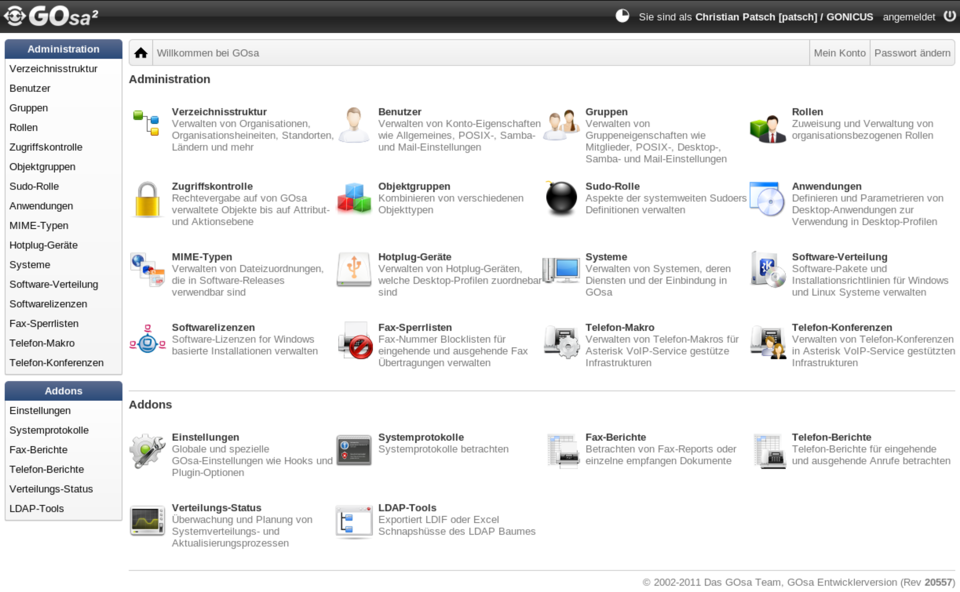Open the Einstellungen gear and wrench icon
Viewport: 960px width, 592px height.
tap(147, 451)
